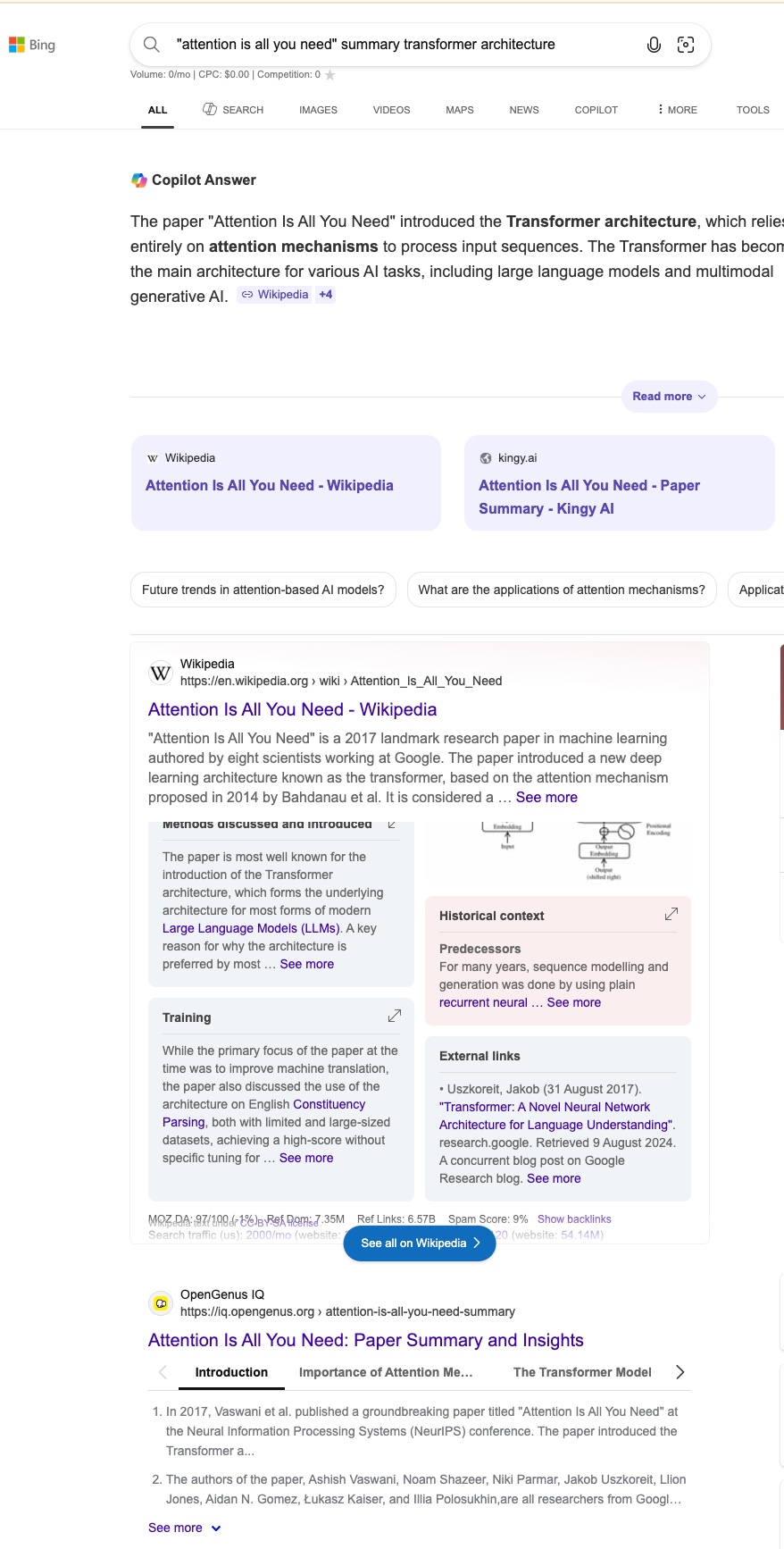Open Constituency Parsing link
784x1549 pixels.
(x=263, y=1113)
